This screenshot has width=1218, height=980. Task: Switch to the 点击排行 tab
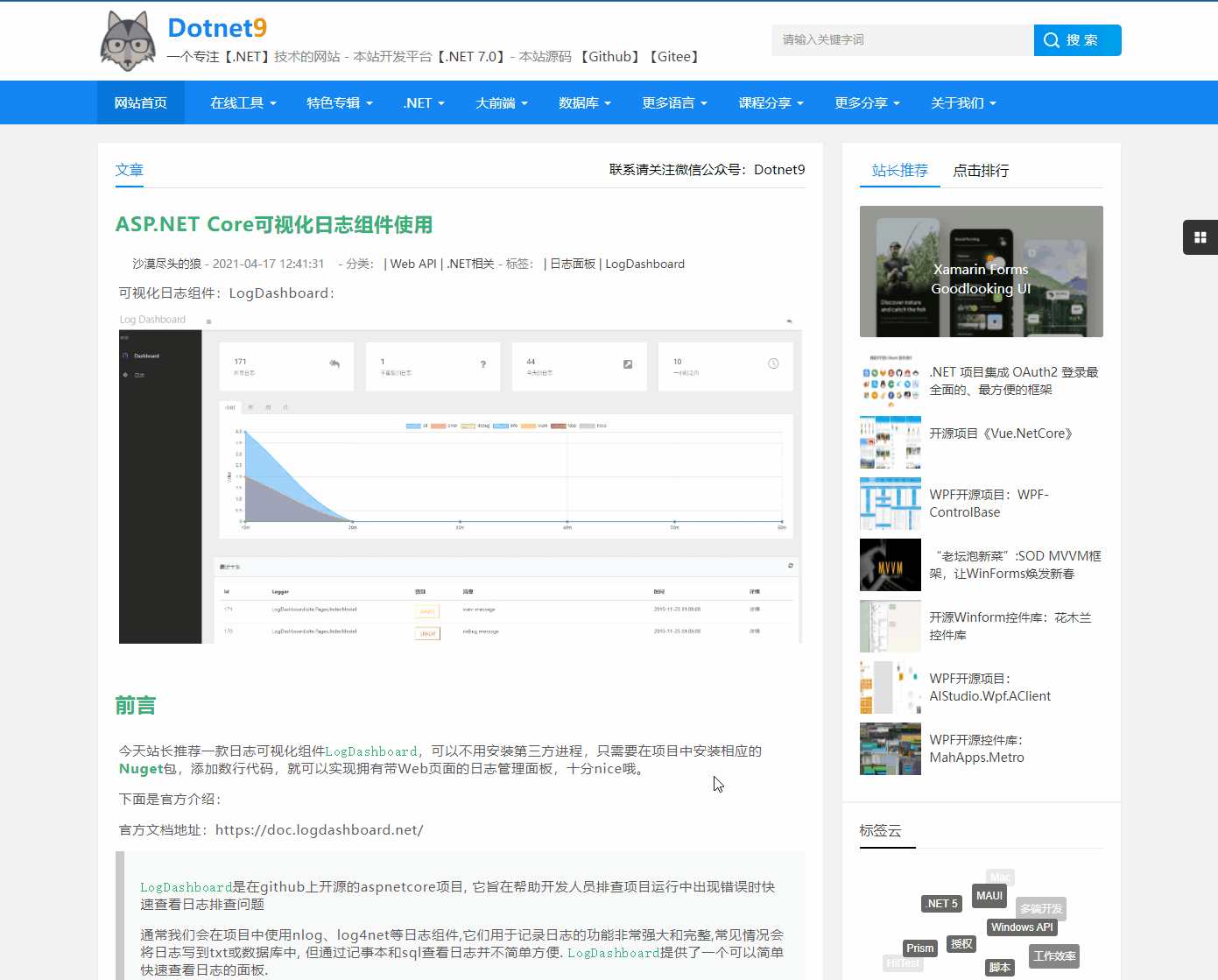pos(980,171)
